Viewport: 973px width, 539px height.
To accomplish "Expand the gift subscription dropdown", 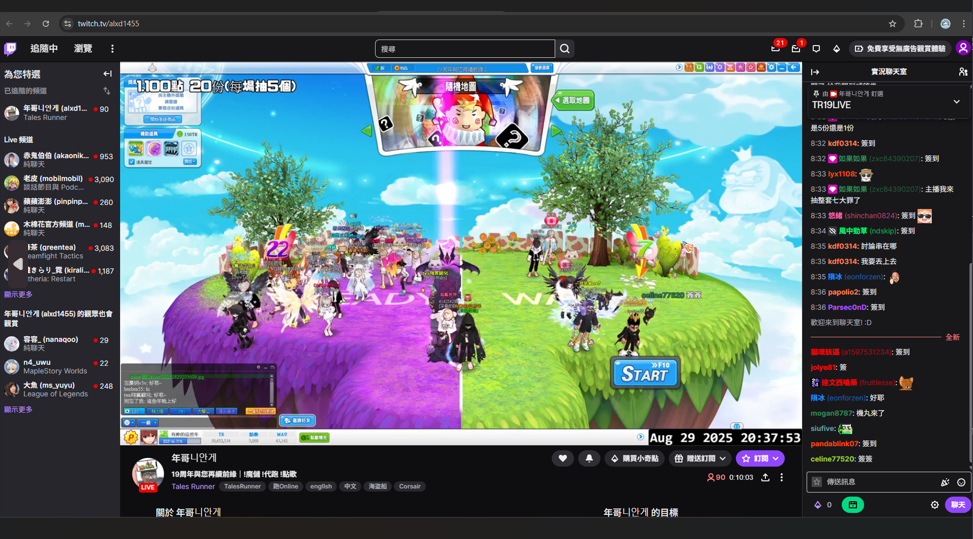I will point(700,458).
